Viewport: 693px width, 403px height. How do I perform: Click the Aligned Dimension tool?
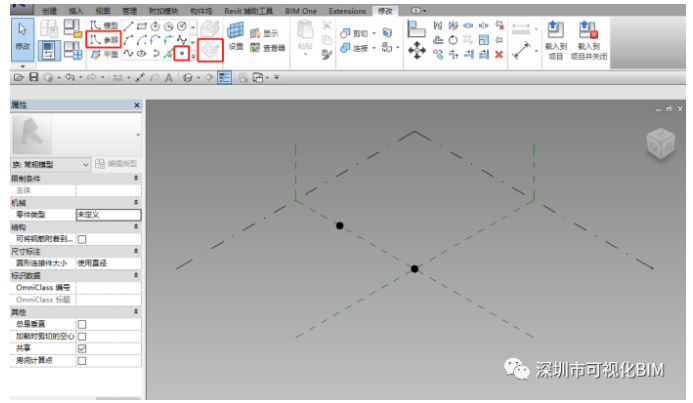[x=522, y=50]
